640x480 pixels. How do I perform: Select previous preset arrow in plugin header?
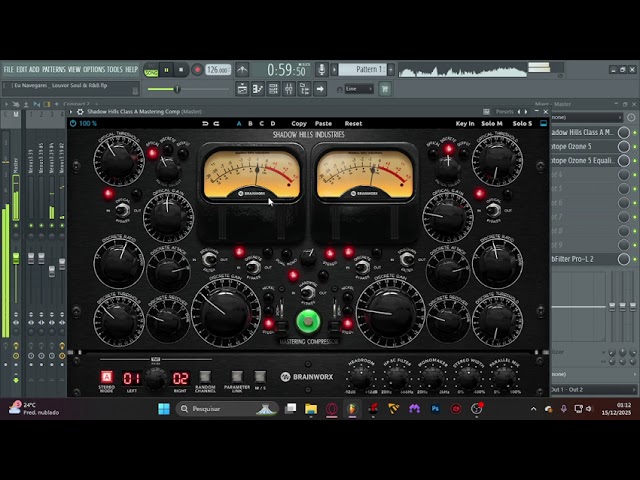pos(519,111)
